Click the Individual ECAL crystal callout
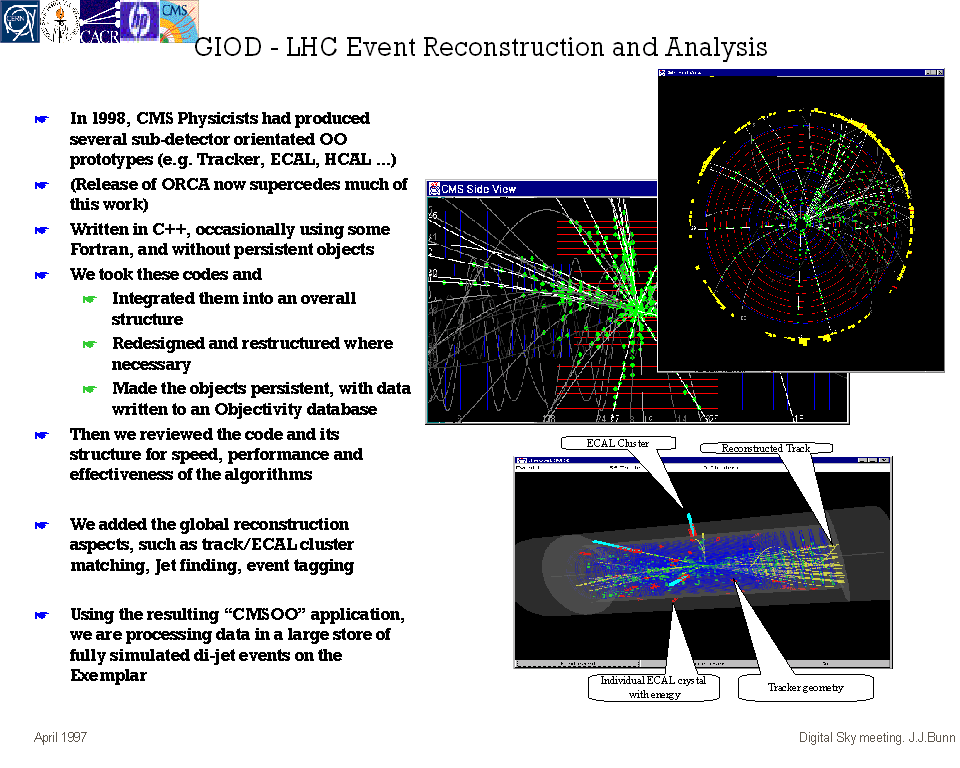 tap(652, 687)
